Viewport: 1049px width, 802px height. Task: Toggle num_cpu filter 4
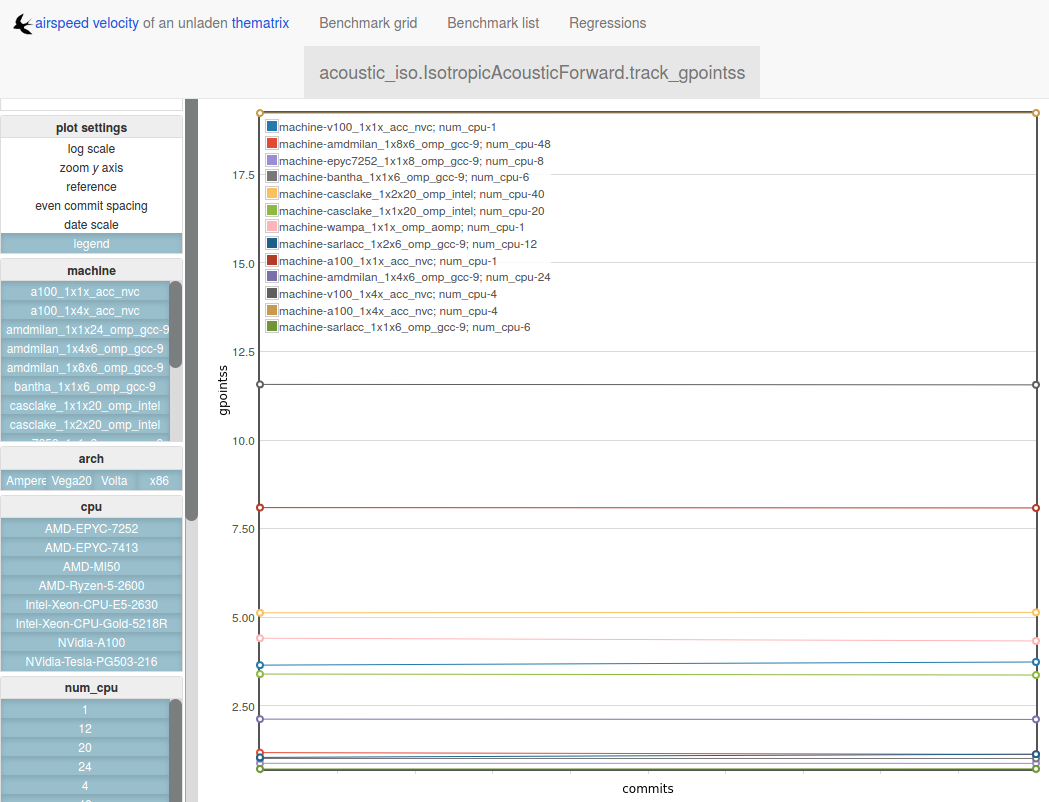coord(85,786)
